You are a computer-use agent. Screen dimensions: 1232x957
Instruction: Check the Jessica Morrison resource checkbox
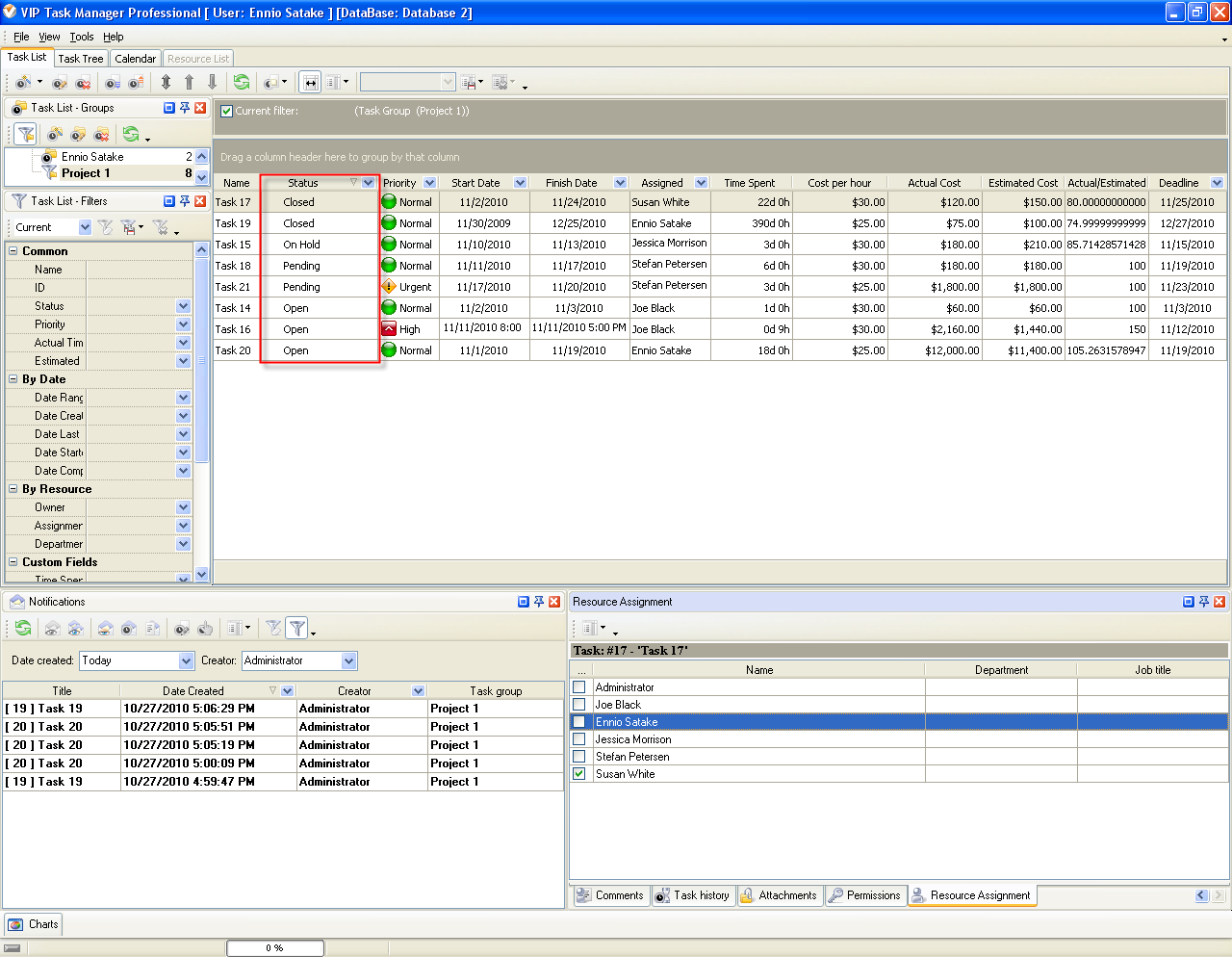pyautogui.click(x=579, y=739)
